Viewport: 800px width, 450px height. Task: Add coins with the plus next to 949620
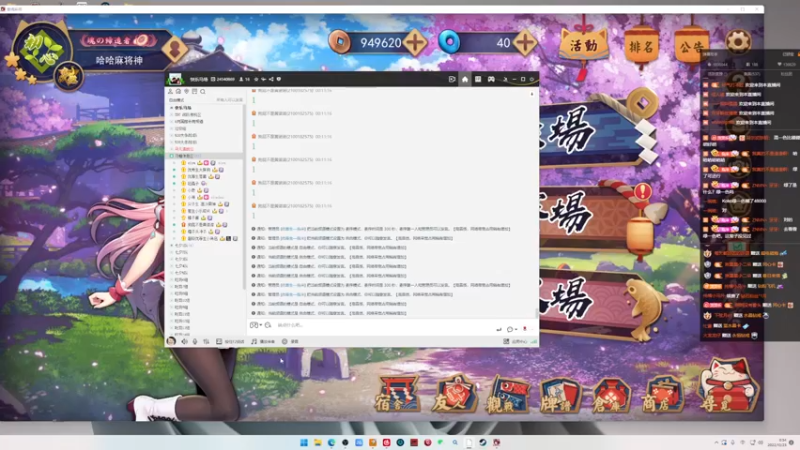[x=415, y=42]
